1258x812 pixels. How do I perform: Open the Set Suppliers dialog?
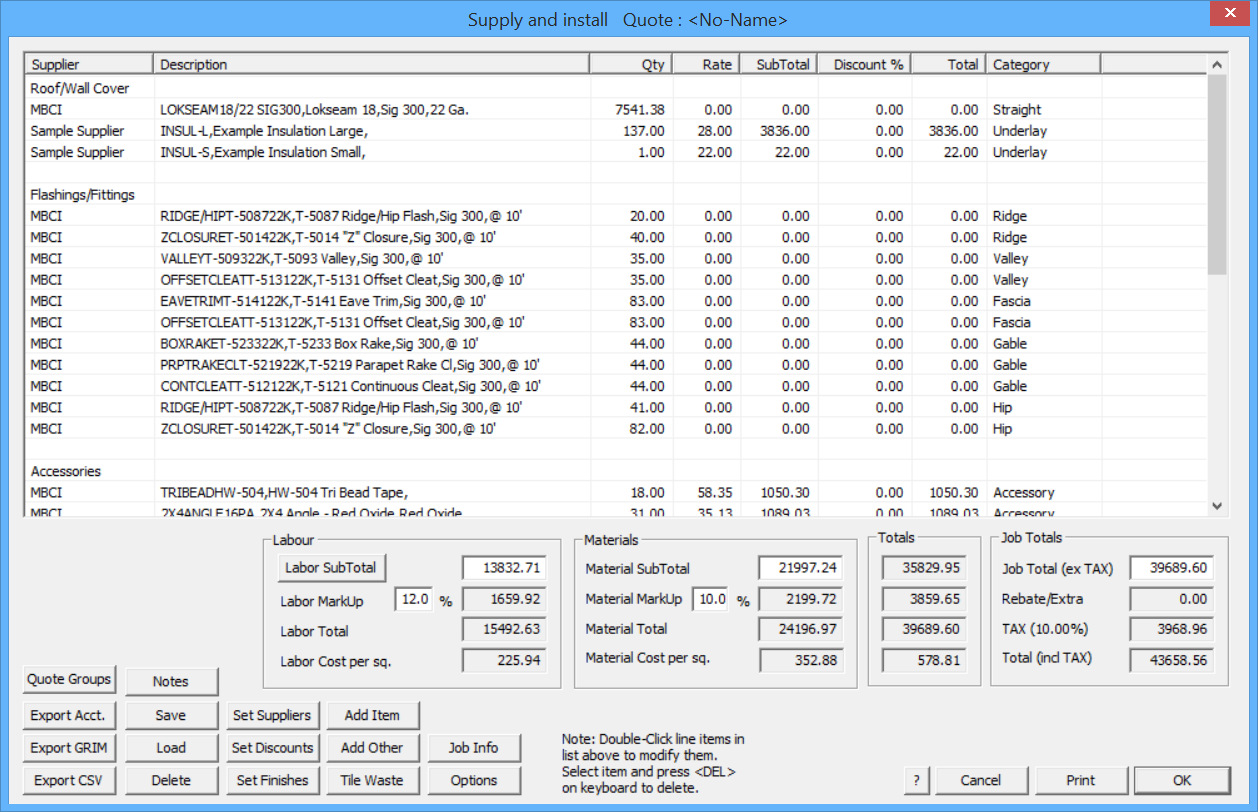(x=272, y=715)
